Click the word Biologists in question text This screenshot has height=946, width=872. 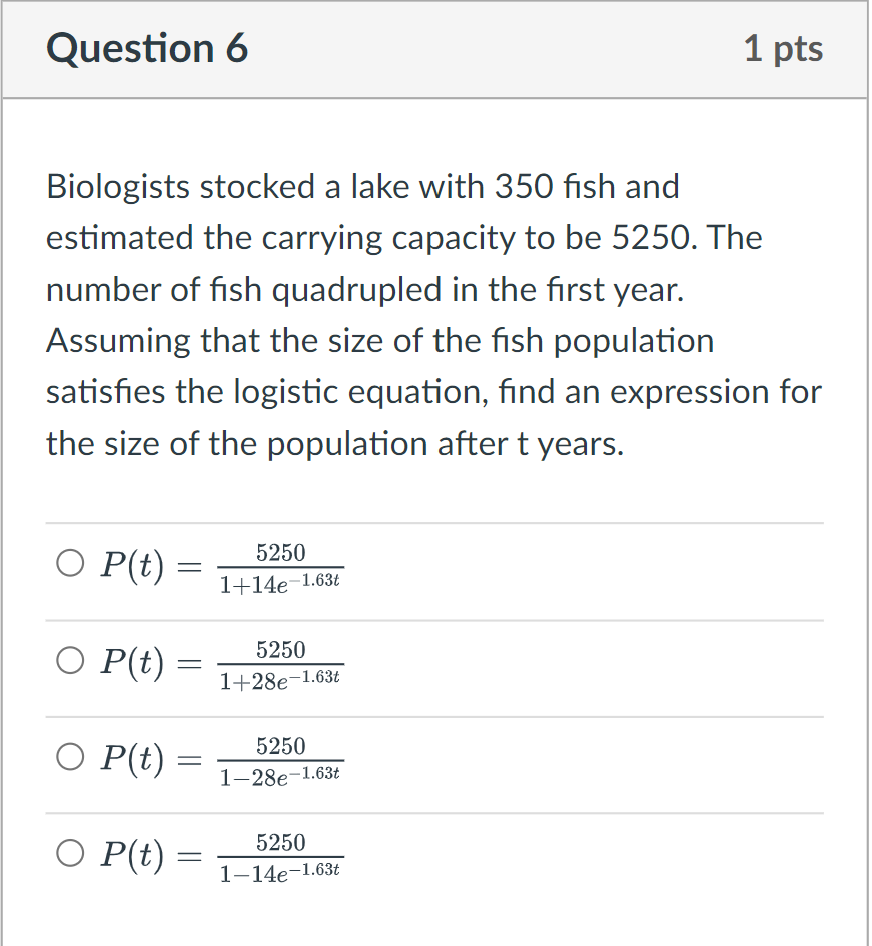click(118, 186)
